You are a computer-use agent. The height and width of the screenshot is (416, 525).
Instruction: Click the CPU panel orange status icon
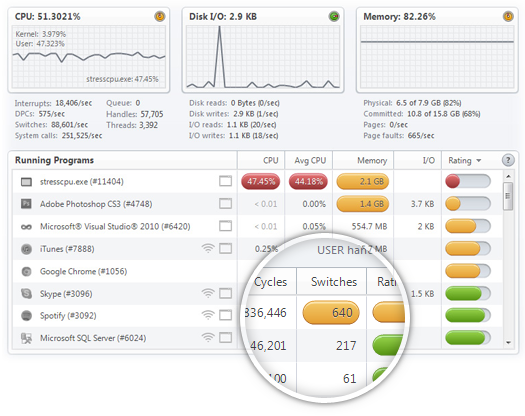point(160,16)
